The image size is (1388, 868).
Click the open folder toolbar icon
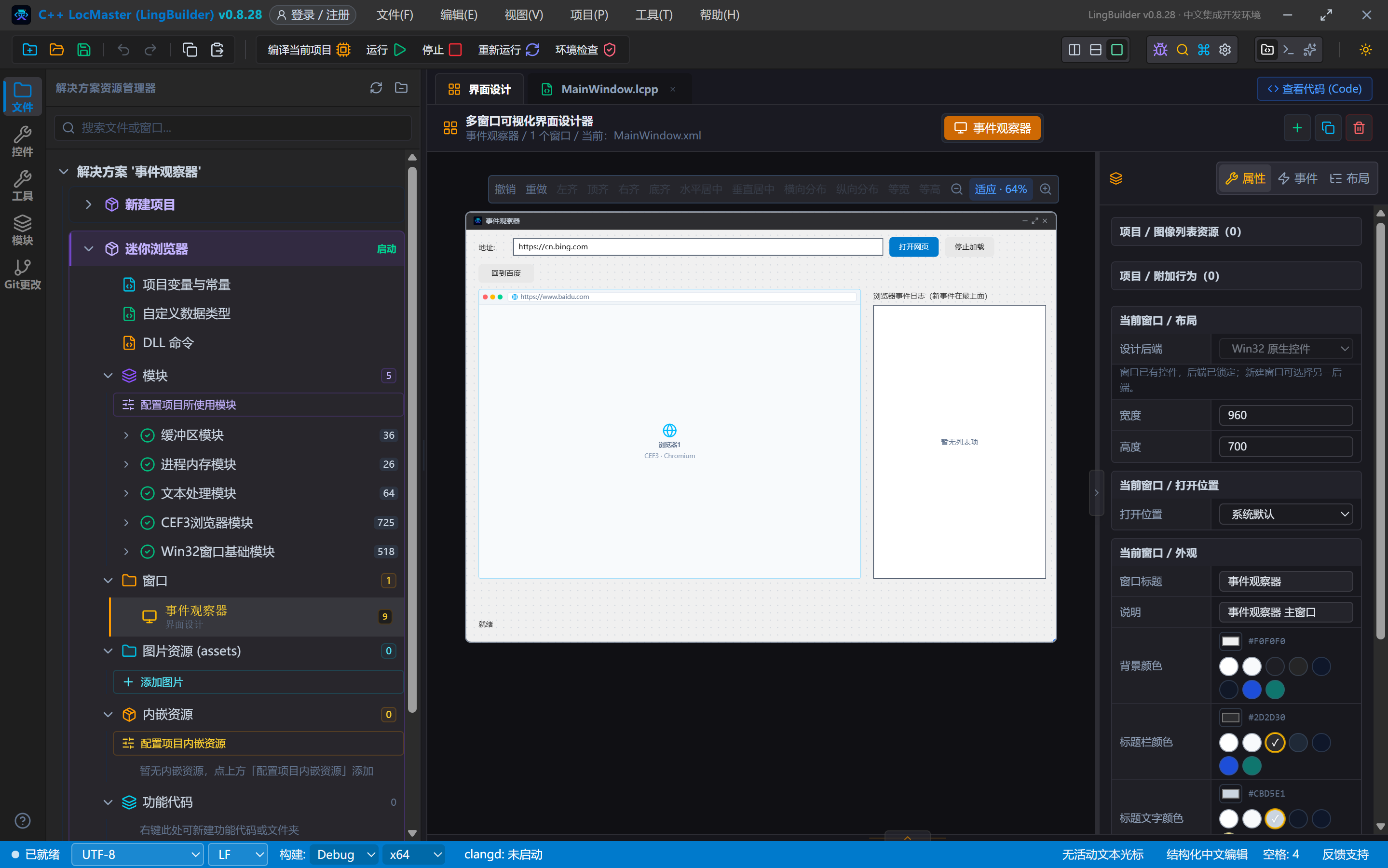56,50
